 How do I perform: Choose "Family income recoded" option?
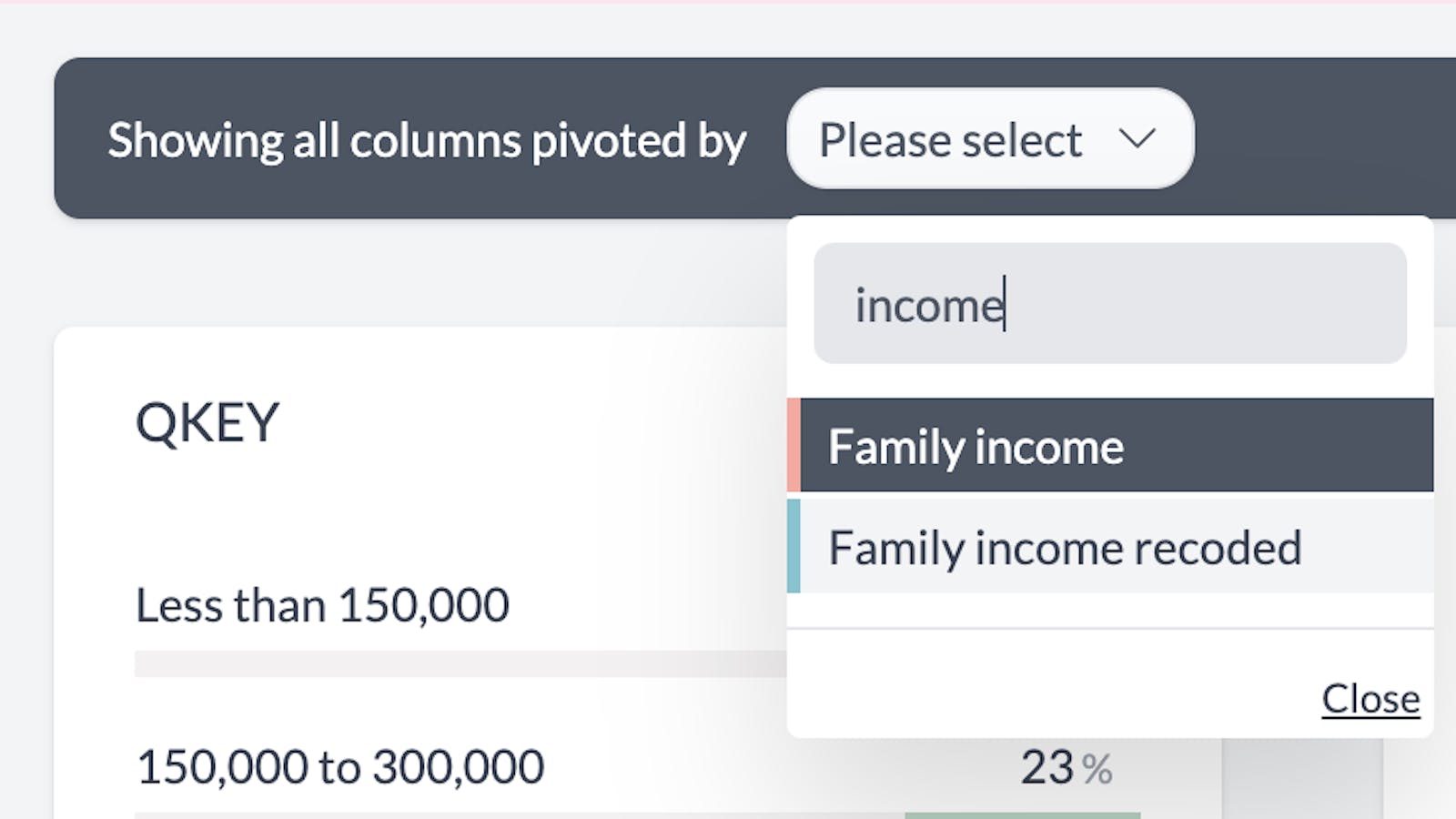[1063, 547]
